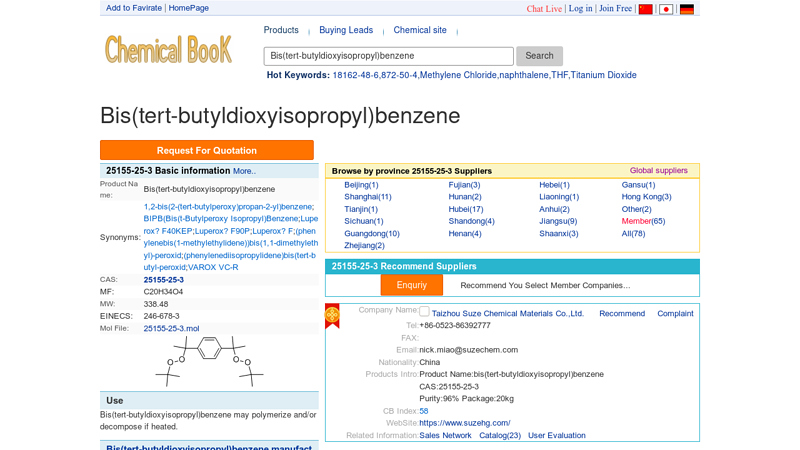
Task: Open the chemical structure image
Action: point(209,361)
